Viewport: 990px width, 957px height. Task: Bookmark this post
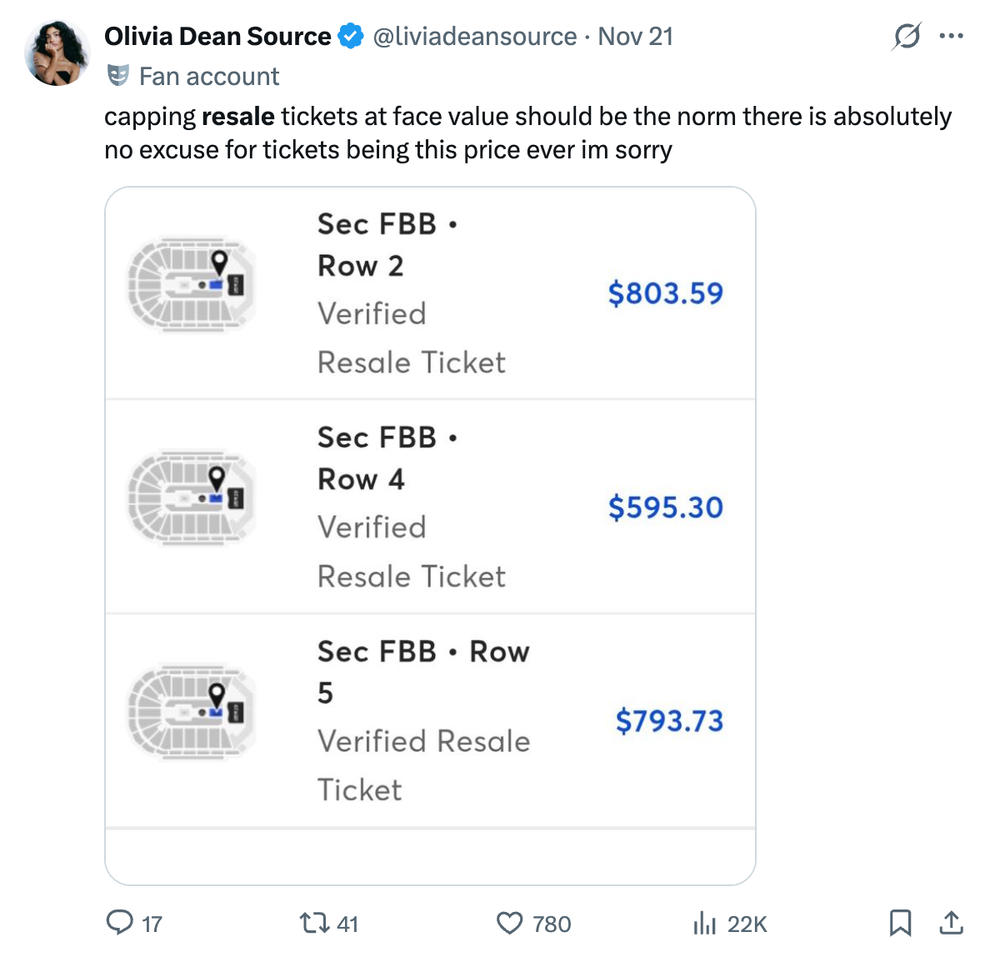897,924
